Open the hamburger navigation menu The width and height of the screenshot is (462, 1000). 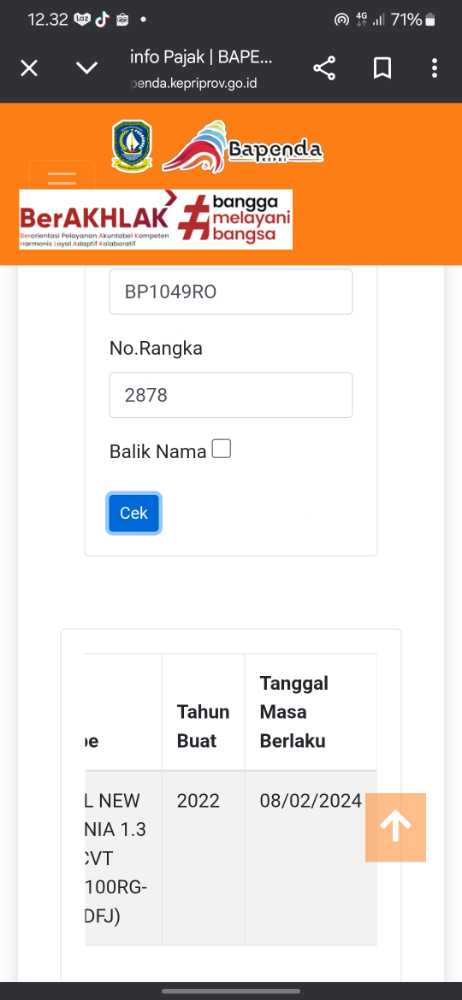coord(62,176)
